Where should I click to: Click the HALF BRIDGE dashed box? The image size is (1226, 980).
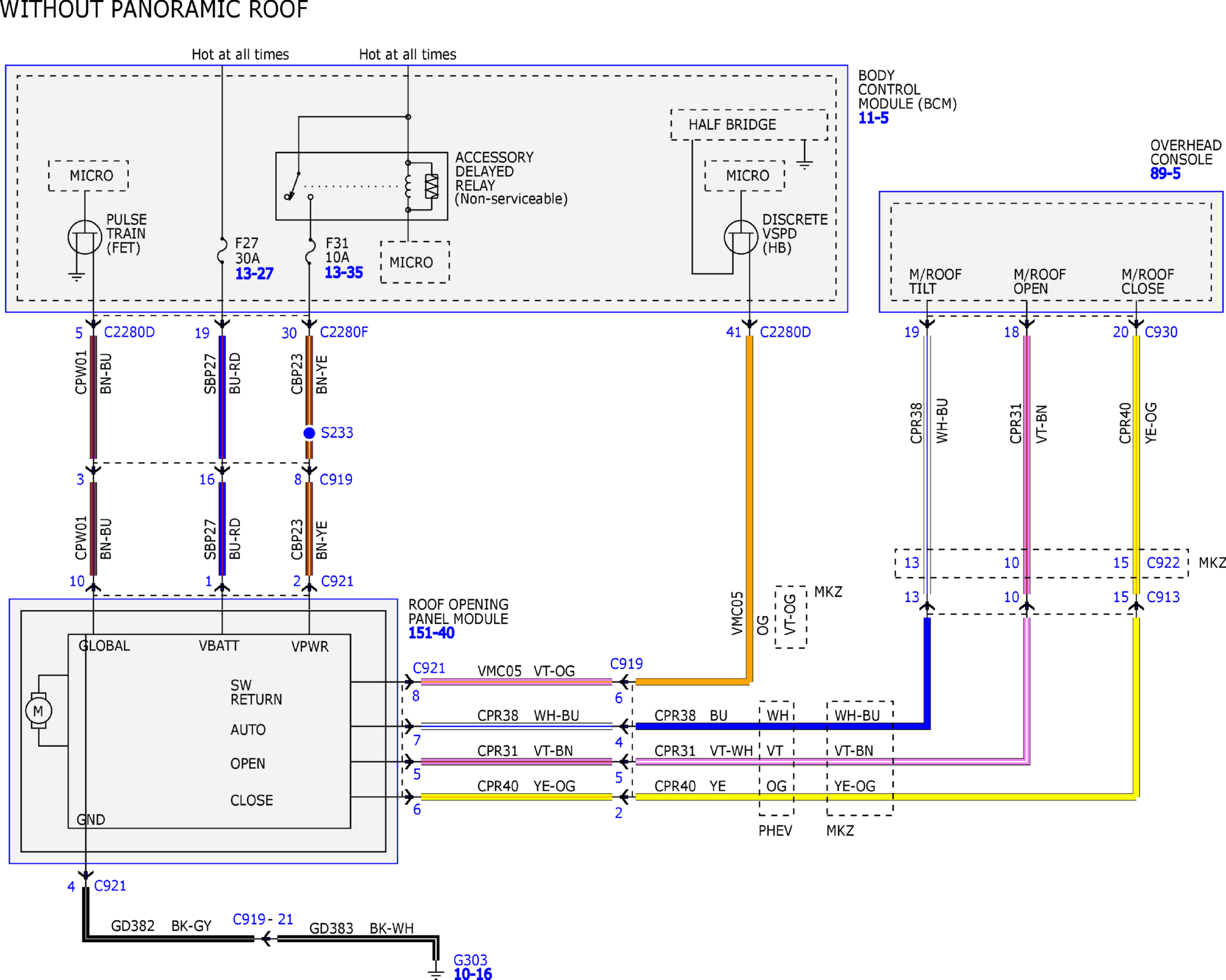tap(749, 125)
